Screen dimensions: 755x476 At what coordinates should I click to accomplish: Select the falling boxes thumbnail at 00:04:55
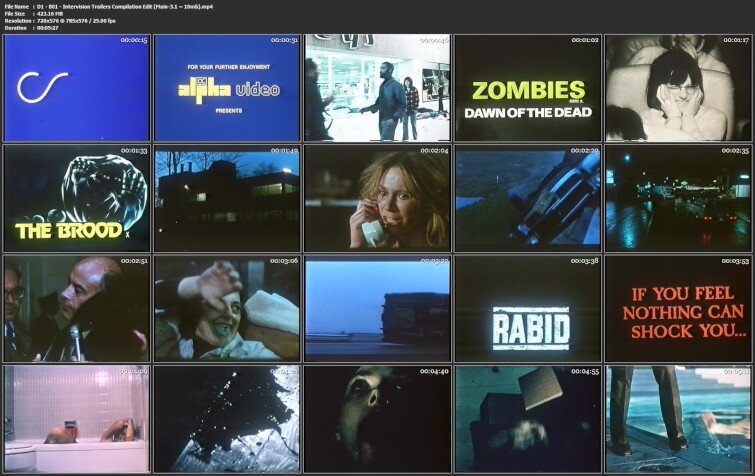[x=528, y=419]
